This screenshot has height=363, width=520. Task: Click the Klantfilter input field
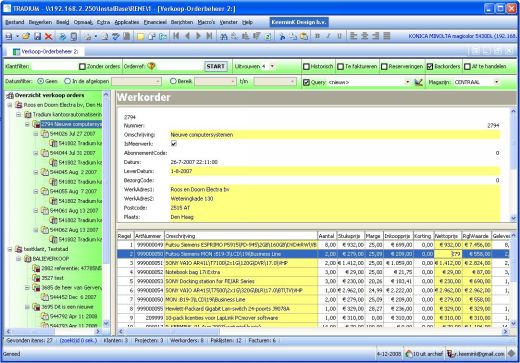(54, 66)
